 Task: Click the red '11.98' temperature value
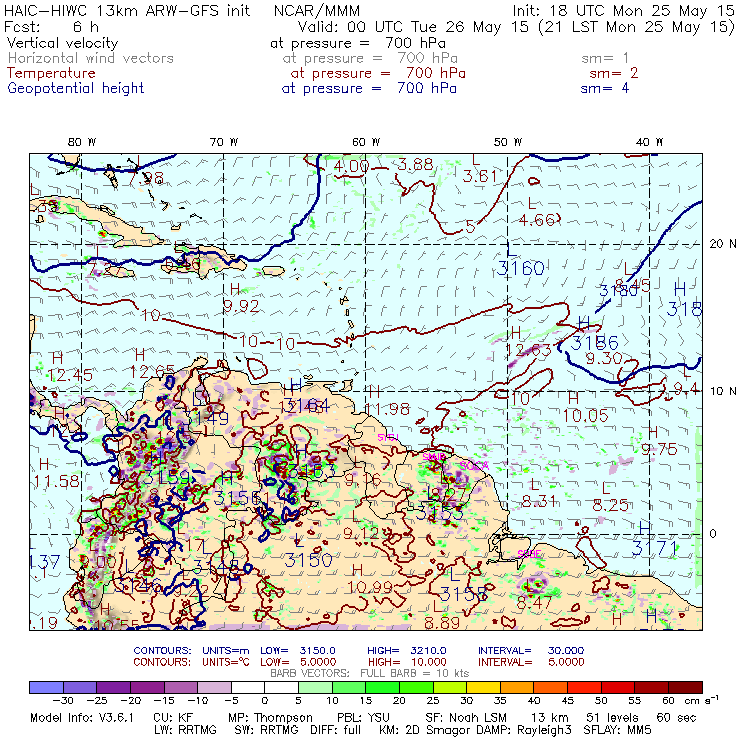coord(388,409)
